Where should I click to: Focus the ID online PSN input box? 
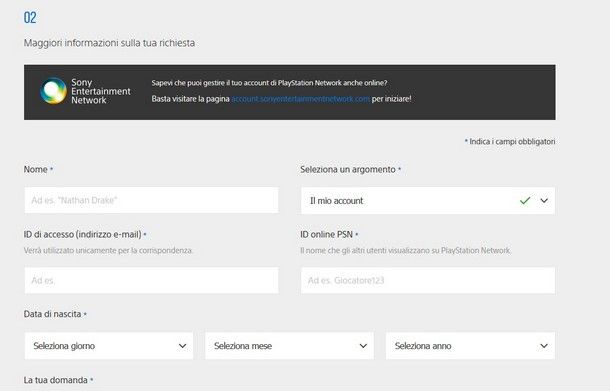click(x=428, y=281)
